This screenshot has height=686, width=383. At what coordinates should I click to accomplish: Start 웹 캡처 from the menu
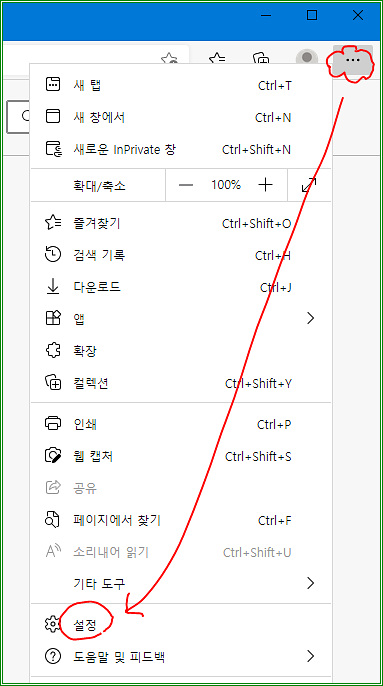click(180, 456)
